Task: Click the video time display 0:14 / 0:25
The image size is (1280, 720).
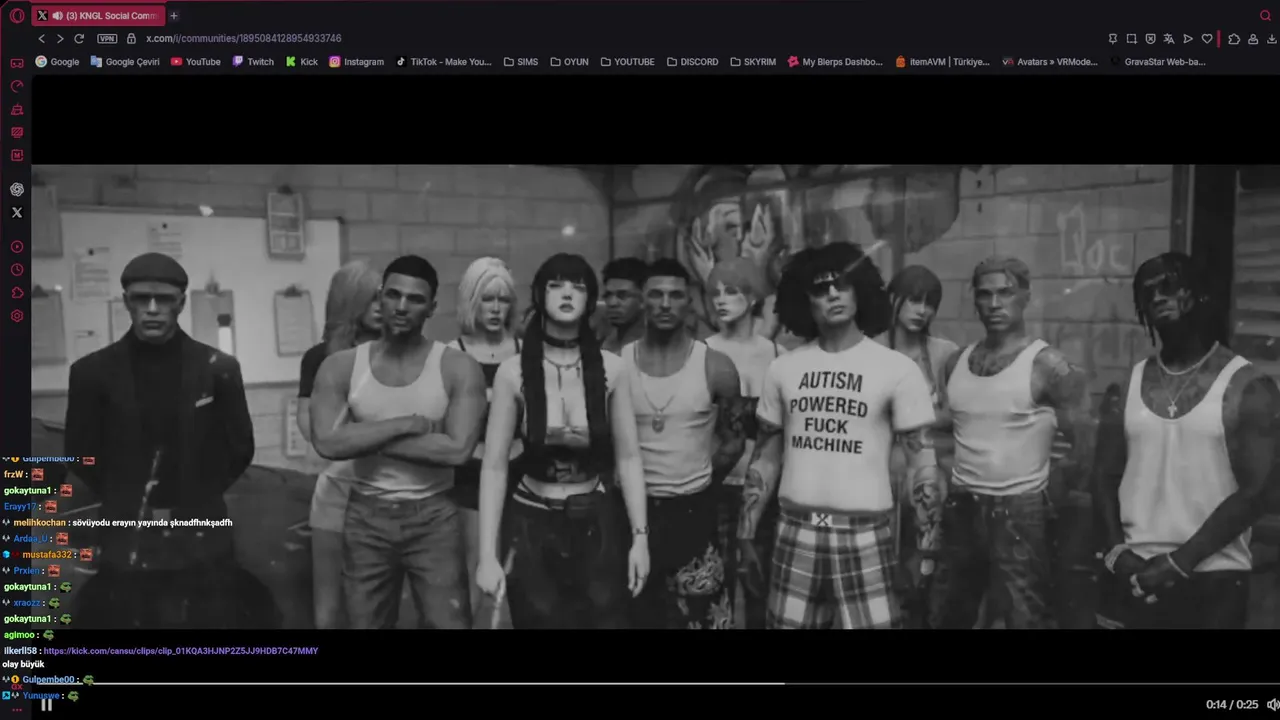Action: tap(1232, 704)
